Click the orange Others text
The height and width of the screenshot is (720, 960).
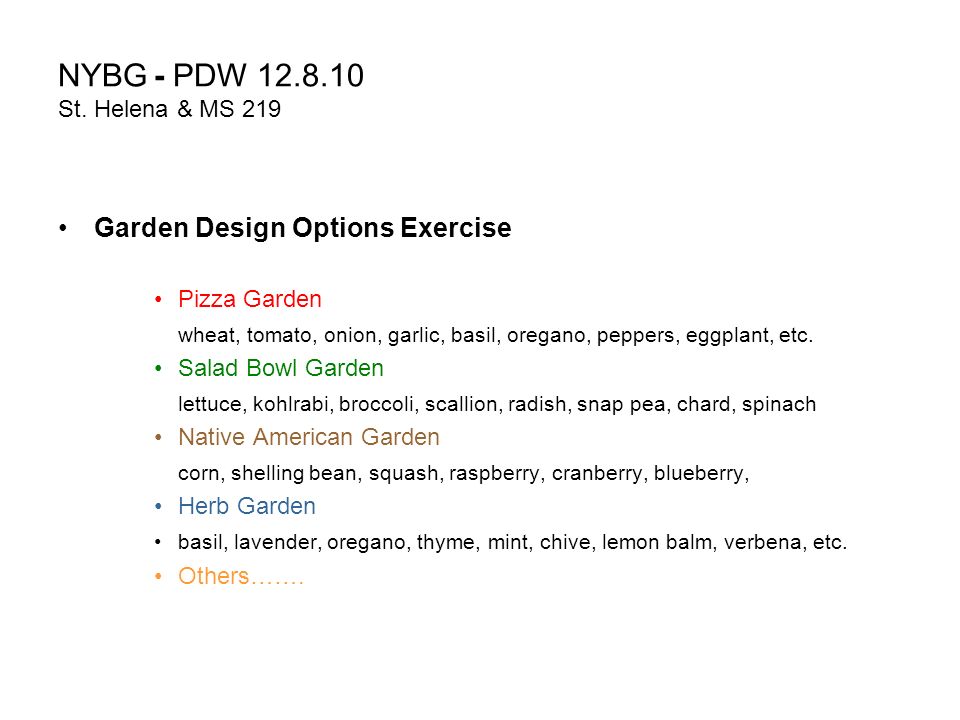(241, 576)
